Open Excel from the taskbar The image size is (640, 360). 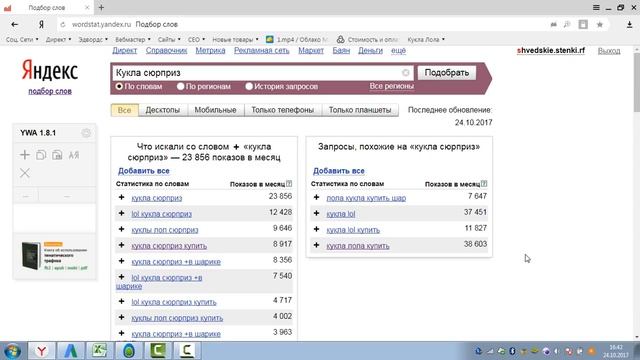99,351
